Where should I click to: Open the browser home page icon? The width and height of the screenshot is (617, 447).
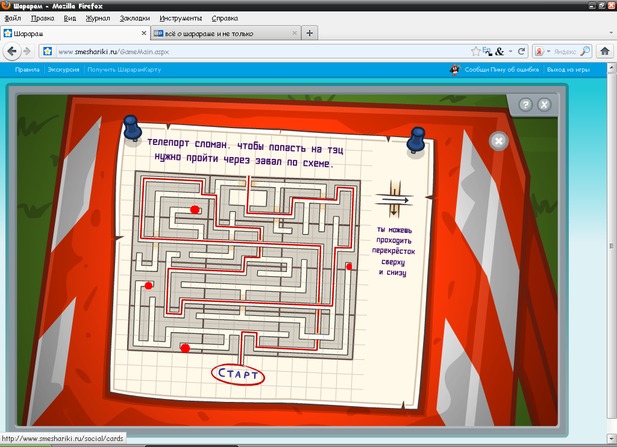(x=605, y=51)
